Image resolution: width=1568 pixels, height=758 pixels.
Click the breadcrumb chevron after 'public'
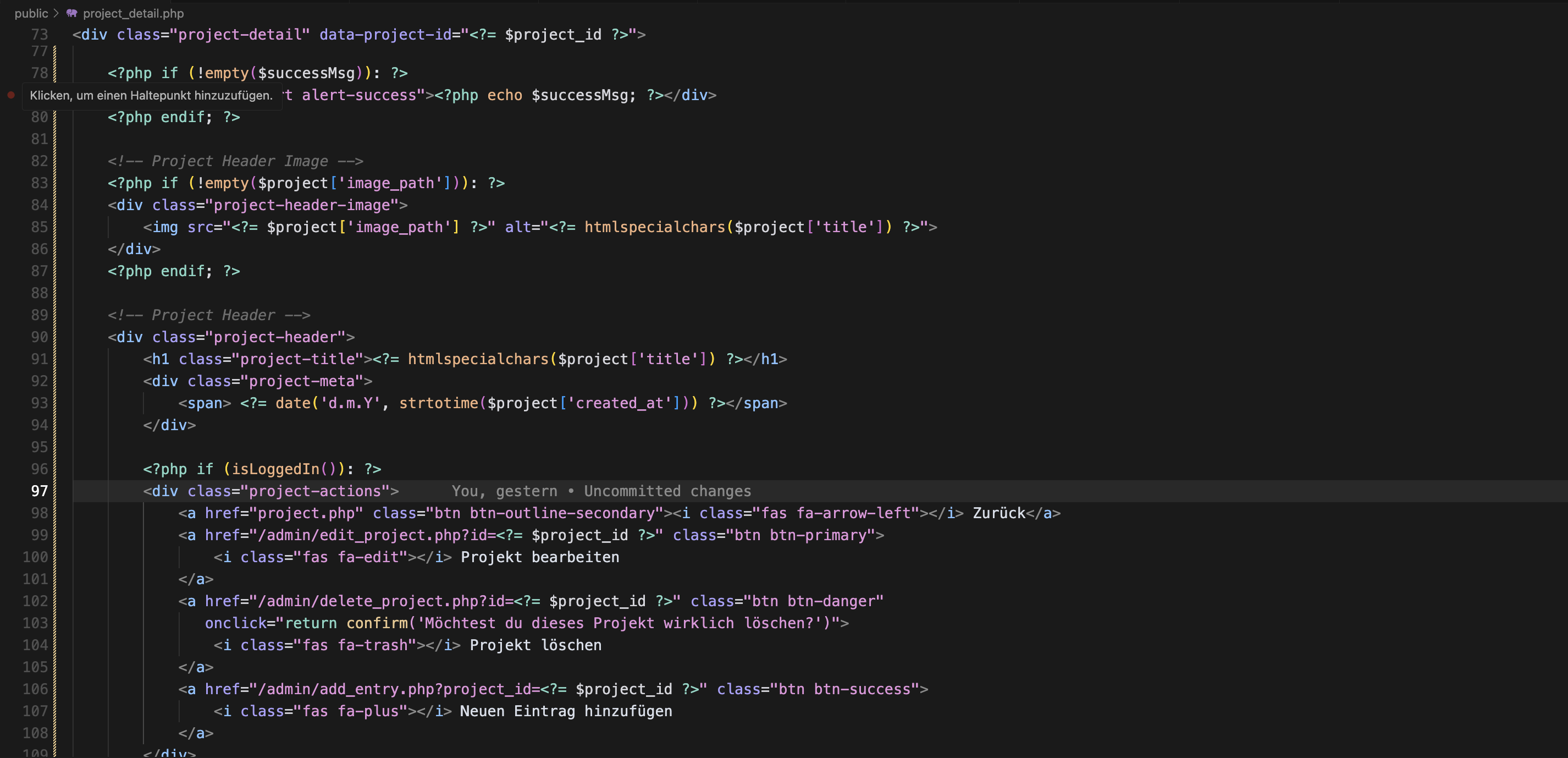tap(57, 13)
